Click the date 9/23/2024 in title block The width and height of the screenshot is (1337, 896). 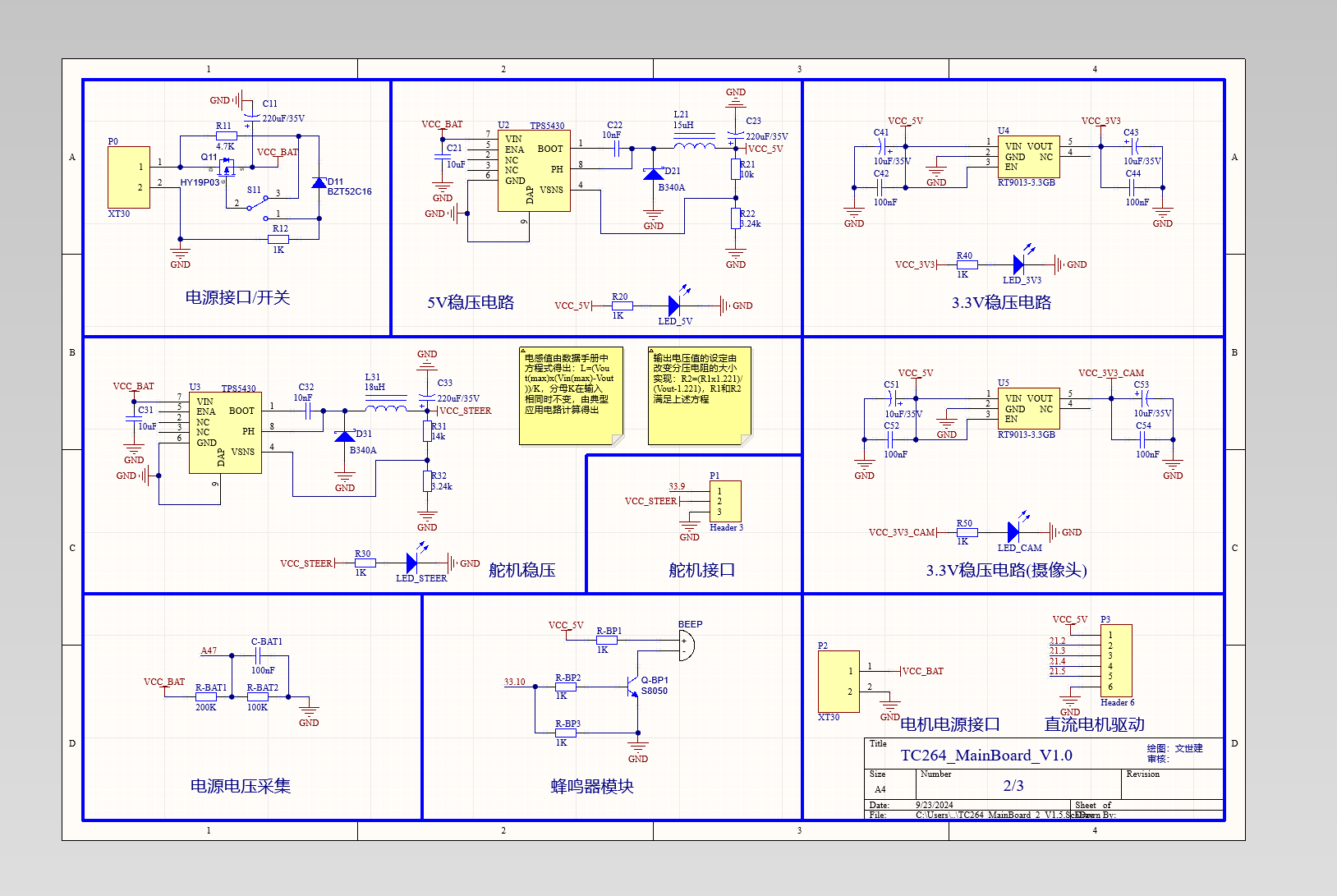click(935, 806)
